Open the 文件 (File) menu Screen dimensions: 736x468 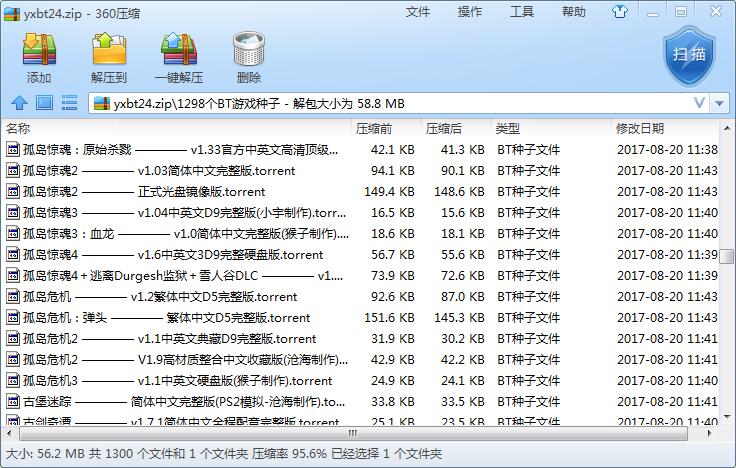tap(418, 12)
